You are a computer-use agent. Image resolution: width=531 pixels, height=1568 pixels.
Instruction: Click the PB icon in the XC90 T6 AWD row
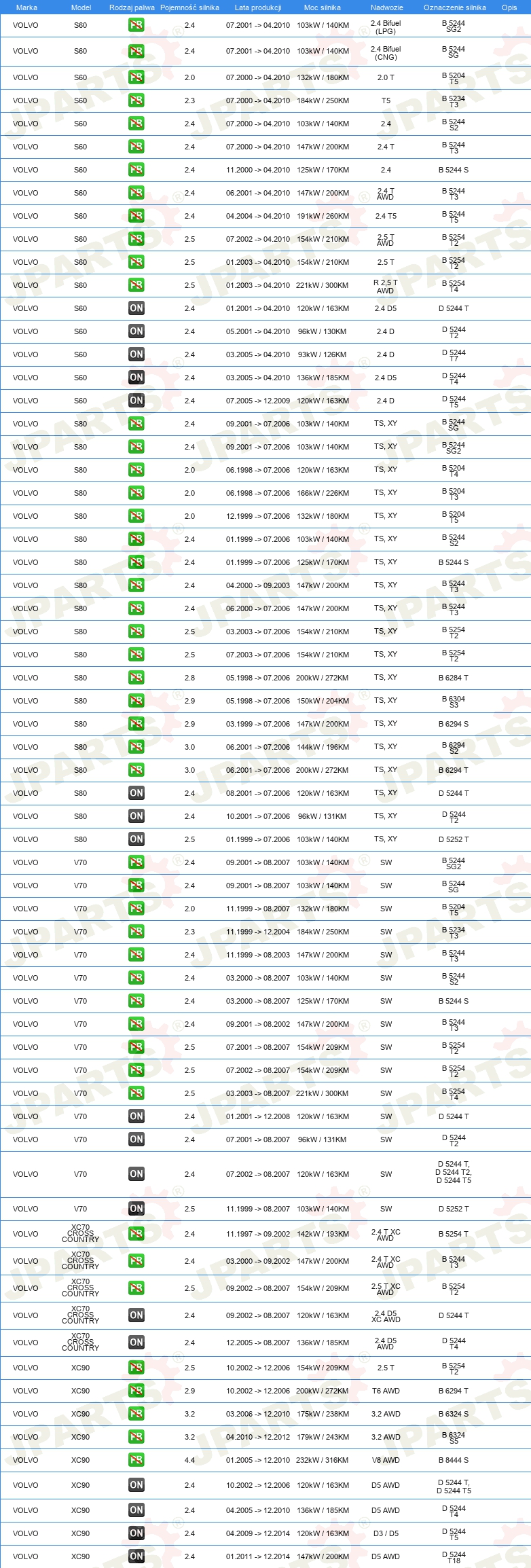click(136, 1391)
